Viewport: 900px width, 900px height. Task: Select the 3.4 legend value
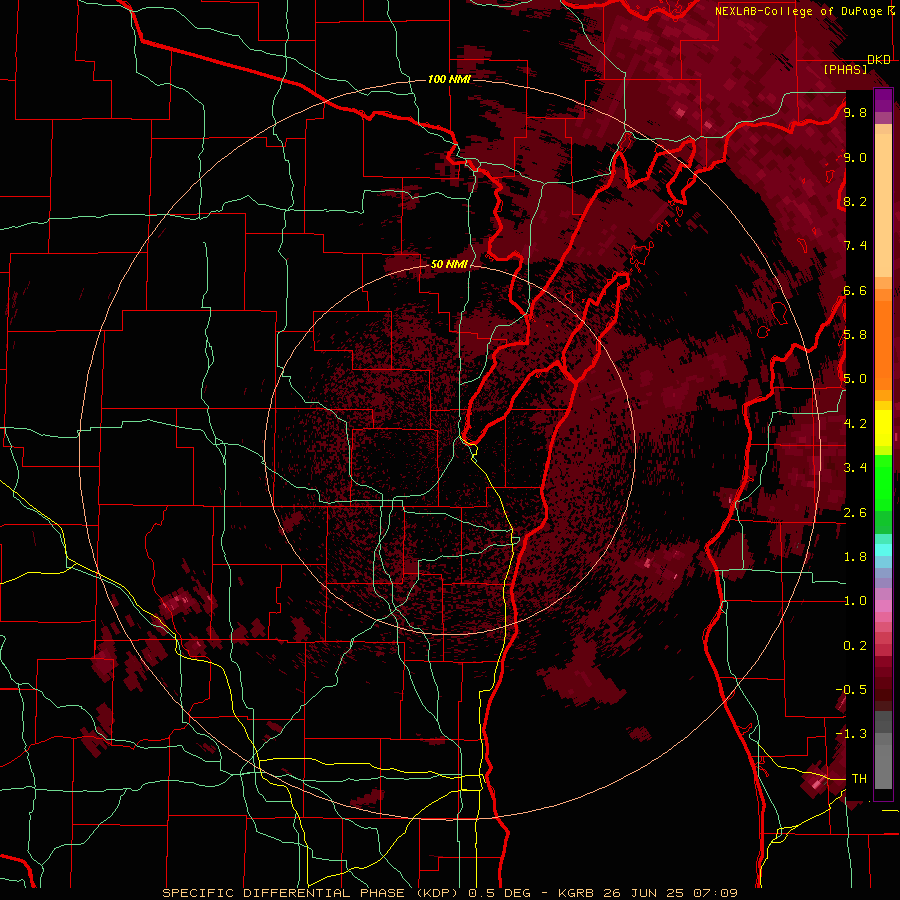click(855, 468)
